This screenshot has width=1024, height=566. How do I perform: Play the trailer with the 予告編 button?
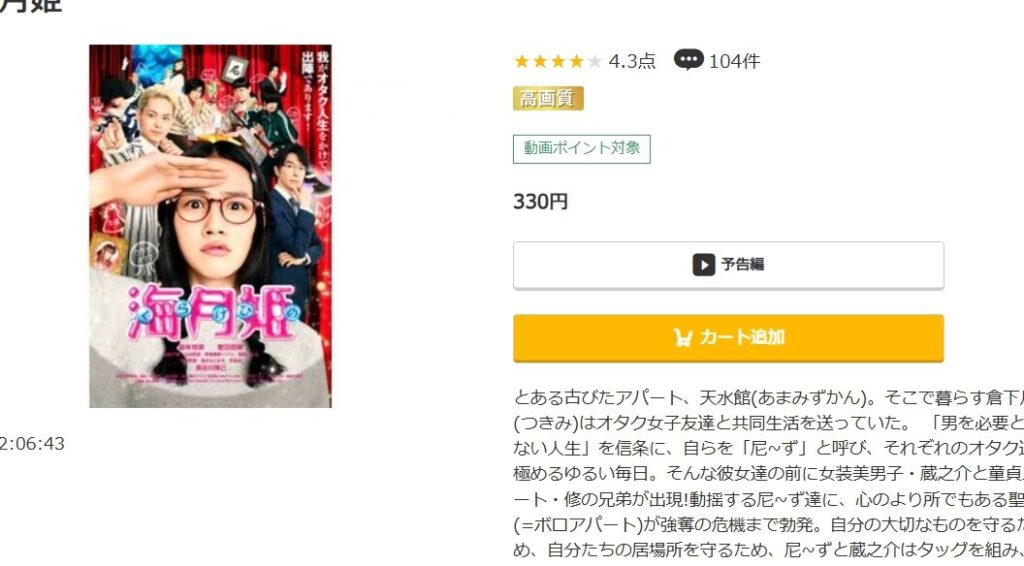(728, 265)
